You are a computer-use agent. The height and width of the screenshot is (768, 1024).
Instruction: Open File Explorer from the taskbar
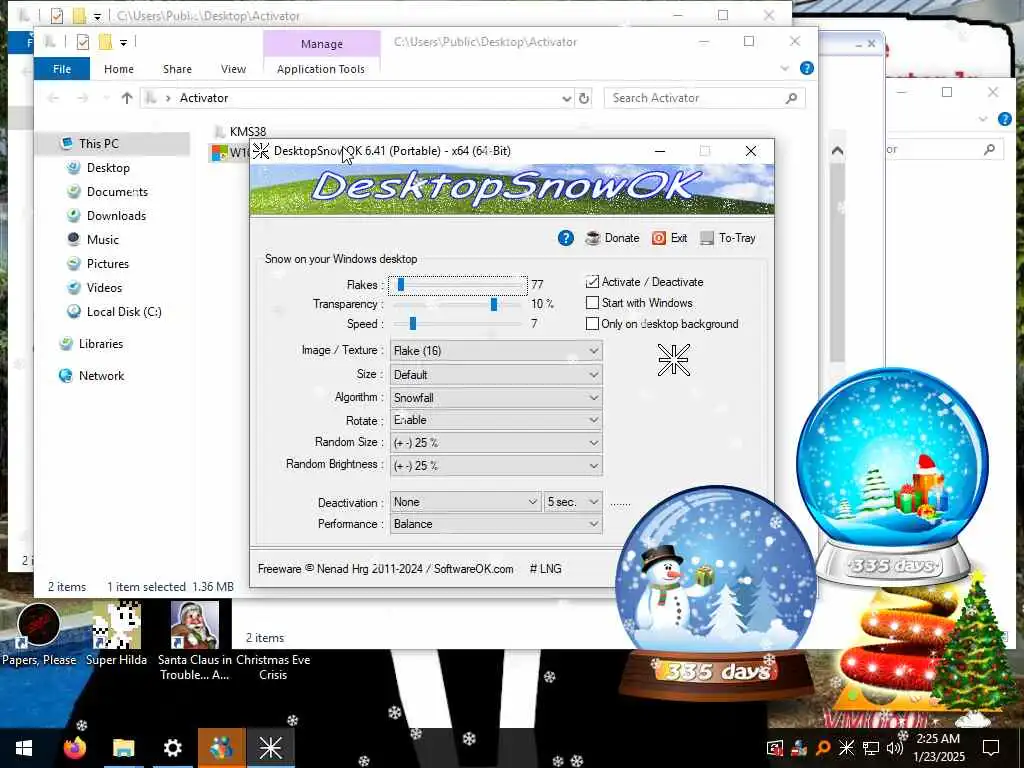tap(123, 748)
